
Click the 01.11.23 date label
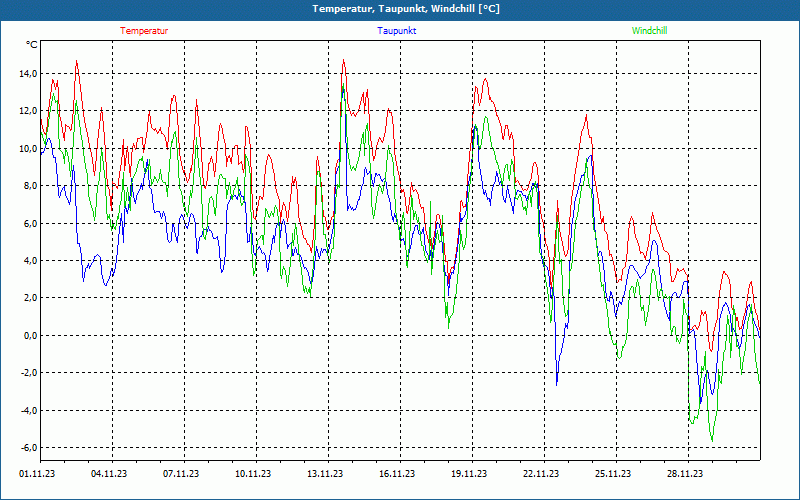point(37,474)
